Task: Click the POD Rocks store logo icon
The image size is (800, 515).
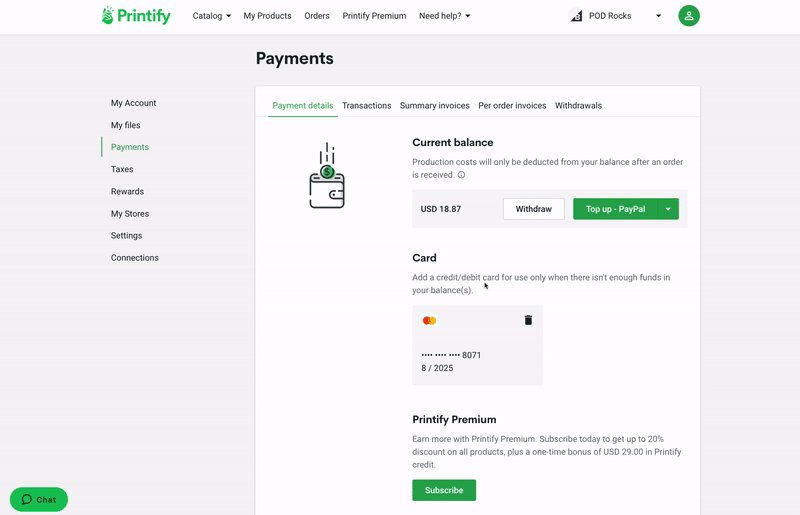Action: [576, 16]
